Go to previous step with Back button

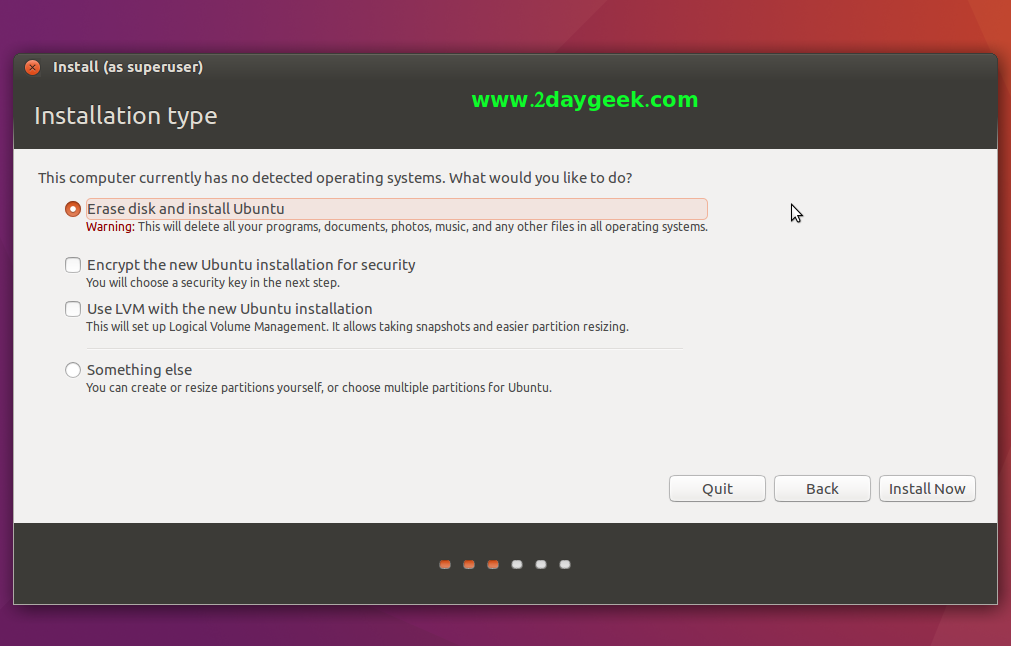pyautogui.click(x=822, y=489)
